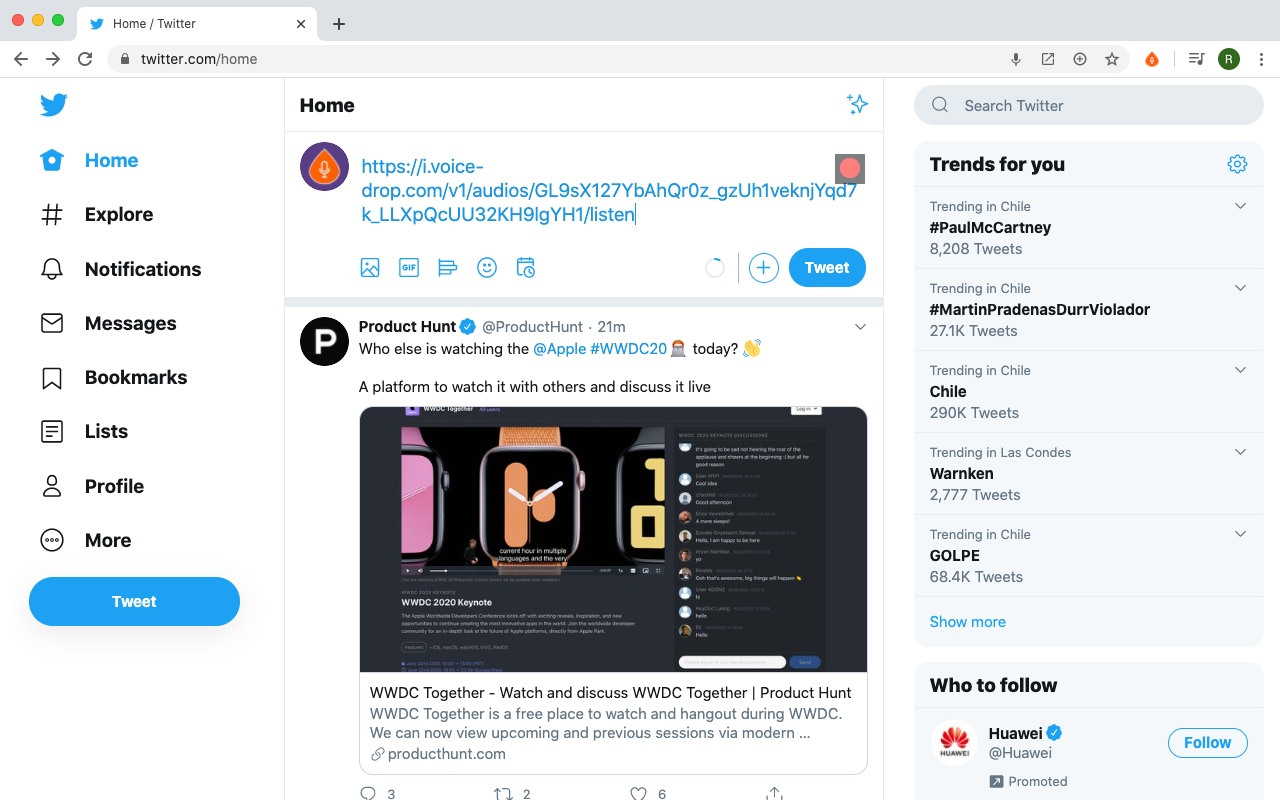Expand options for the Warnken trend
The width and height of the screenshot is (1280, 800).
[x=1240, y=452]
